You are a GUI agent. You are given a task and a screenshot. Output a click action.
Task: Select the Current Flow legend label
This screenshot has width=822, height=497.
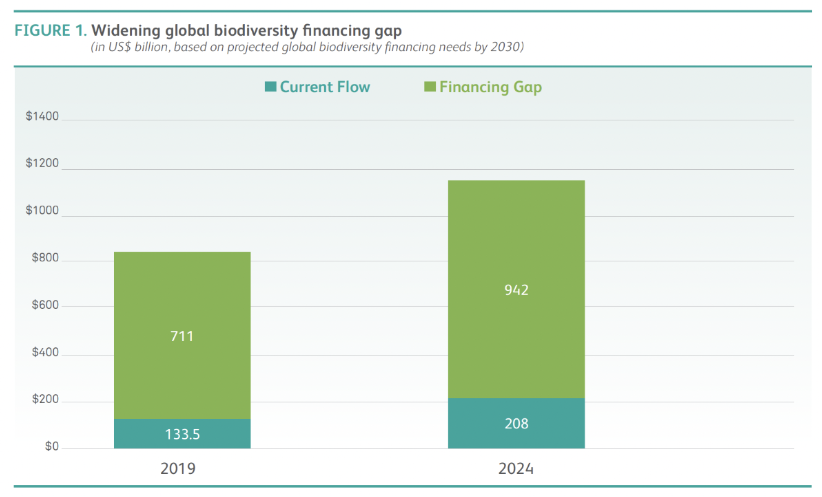pyautogui.click(x=325, y=87)
